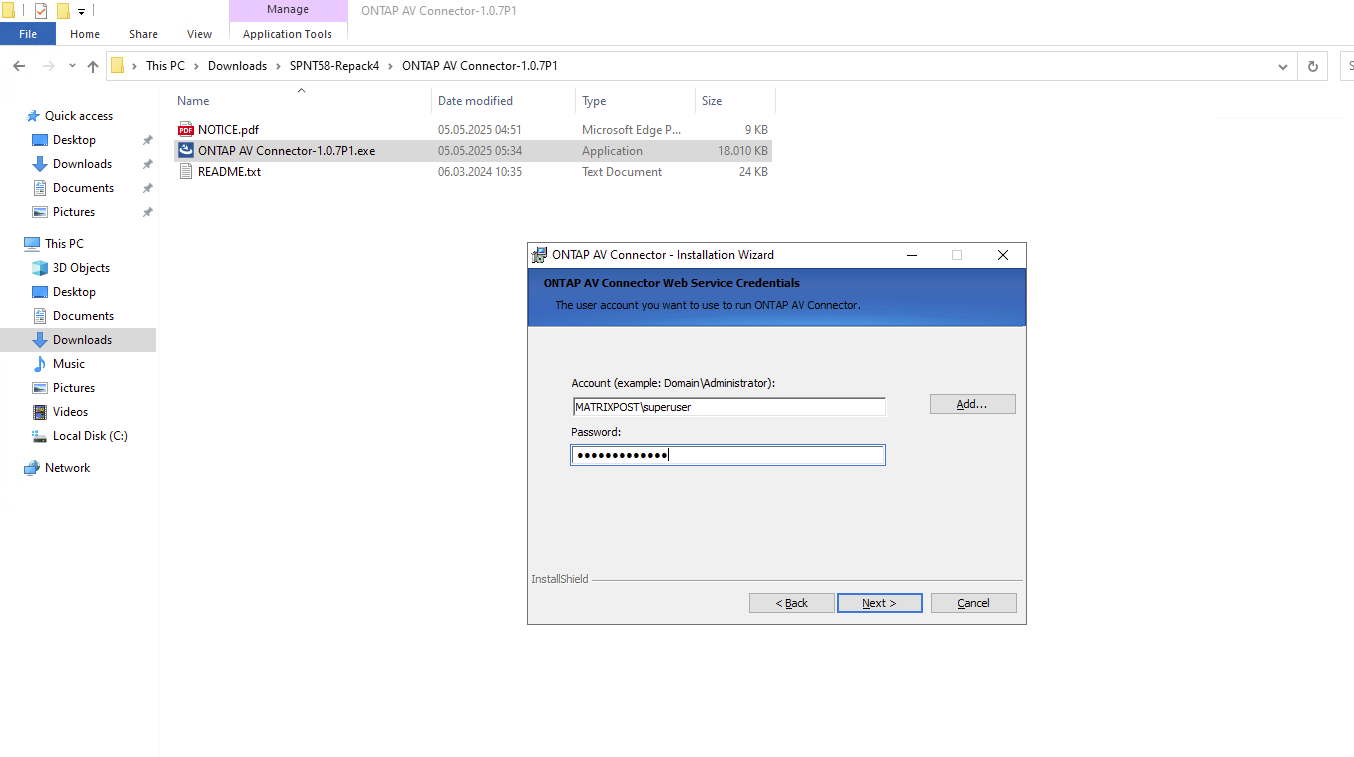The height and width of the screenshot is (757, 1354).
Task: Click the Properties icon in Quick Access Toolbar
Action: click(x=41, y=11)
